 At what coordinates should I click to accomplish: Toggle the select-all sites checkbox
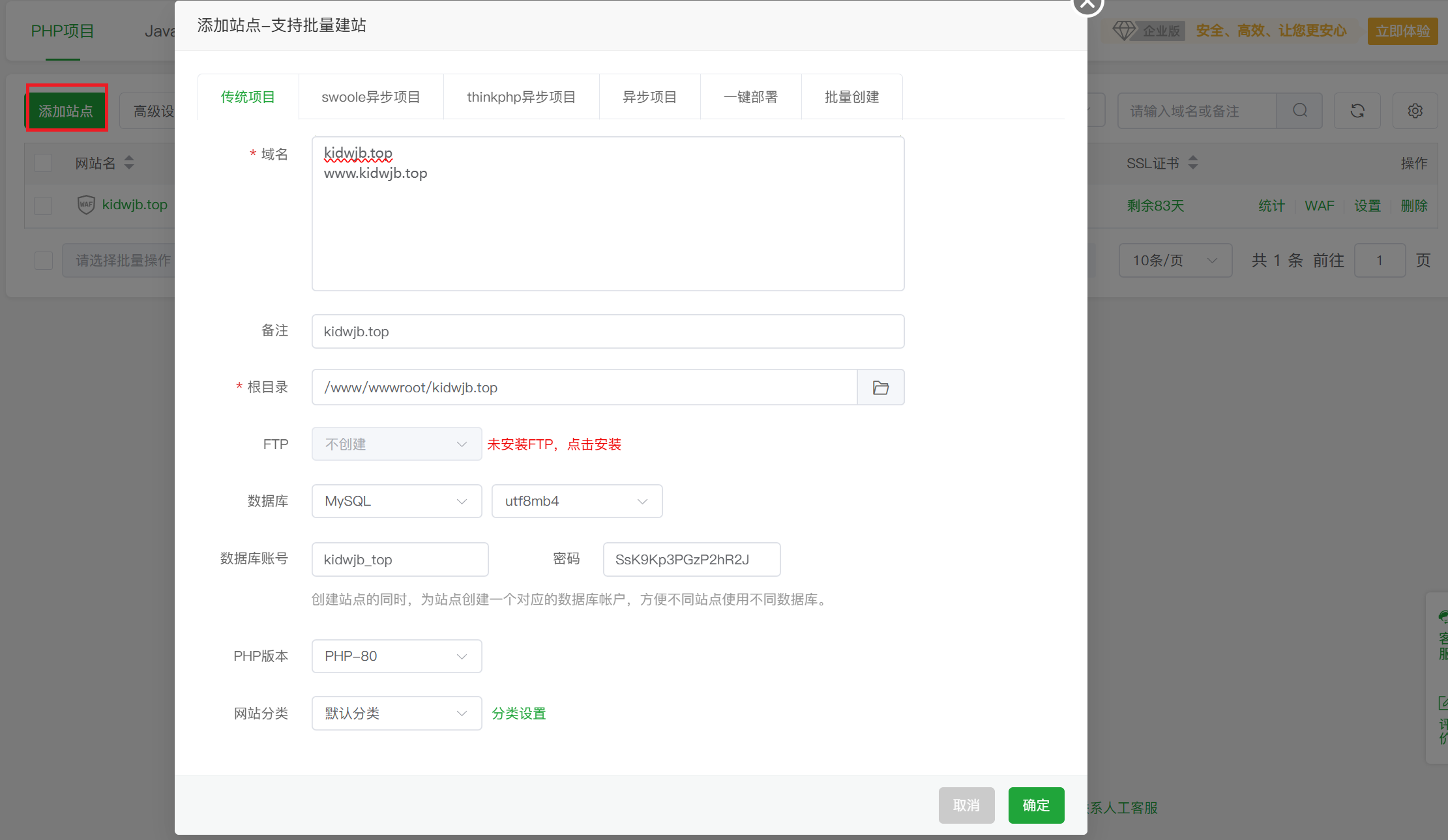(43, 162)
